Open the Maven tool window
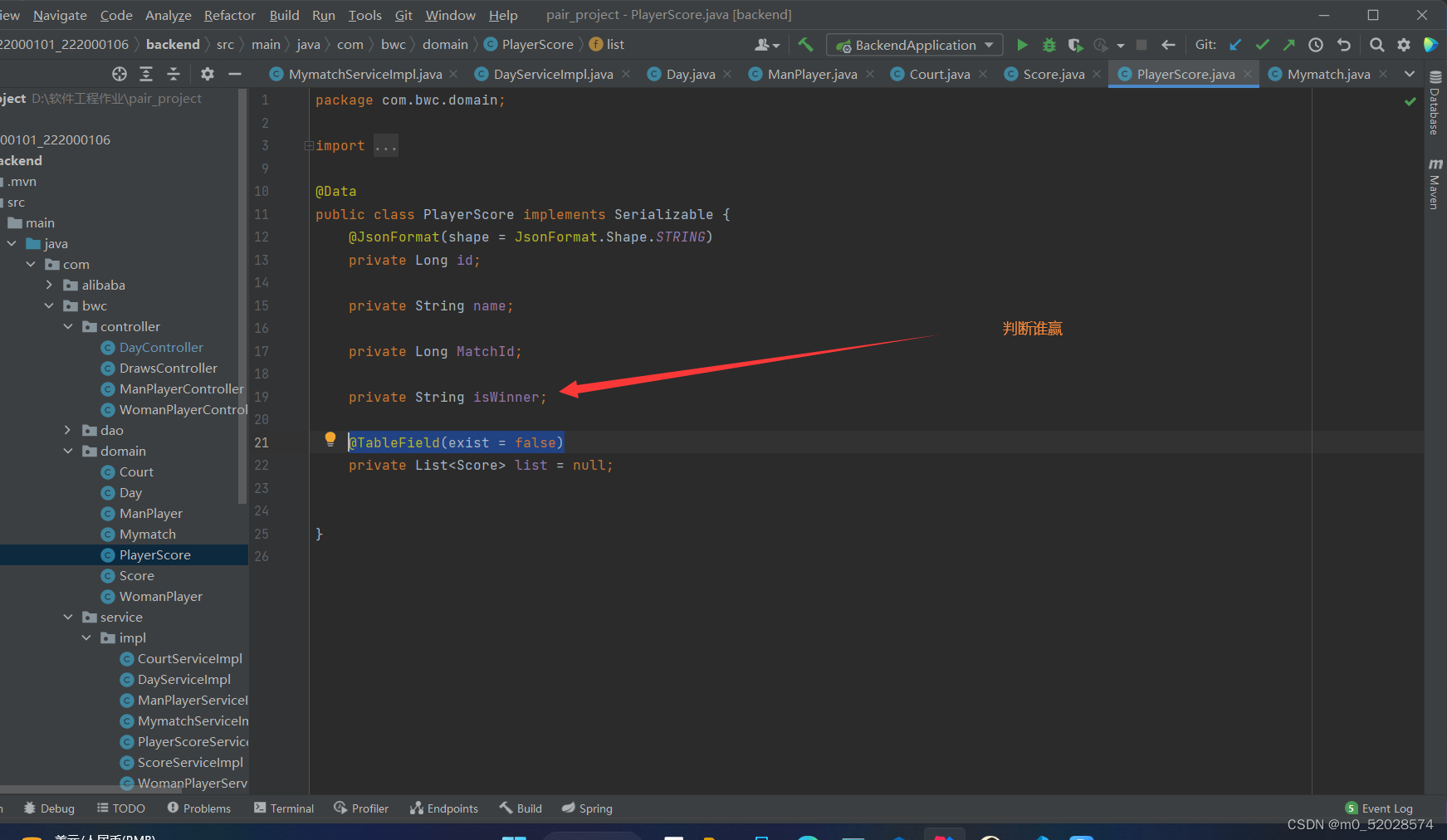The height and width of the screenshot is (840, 1447). click(1435, 183)
